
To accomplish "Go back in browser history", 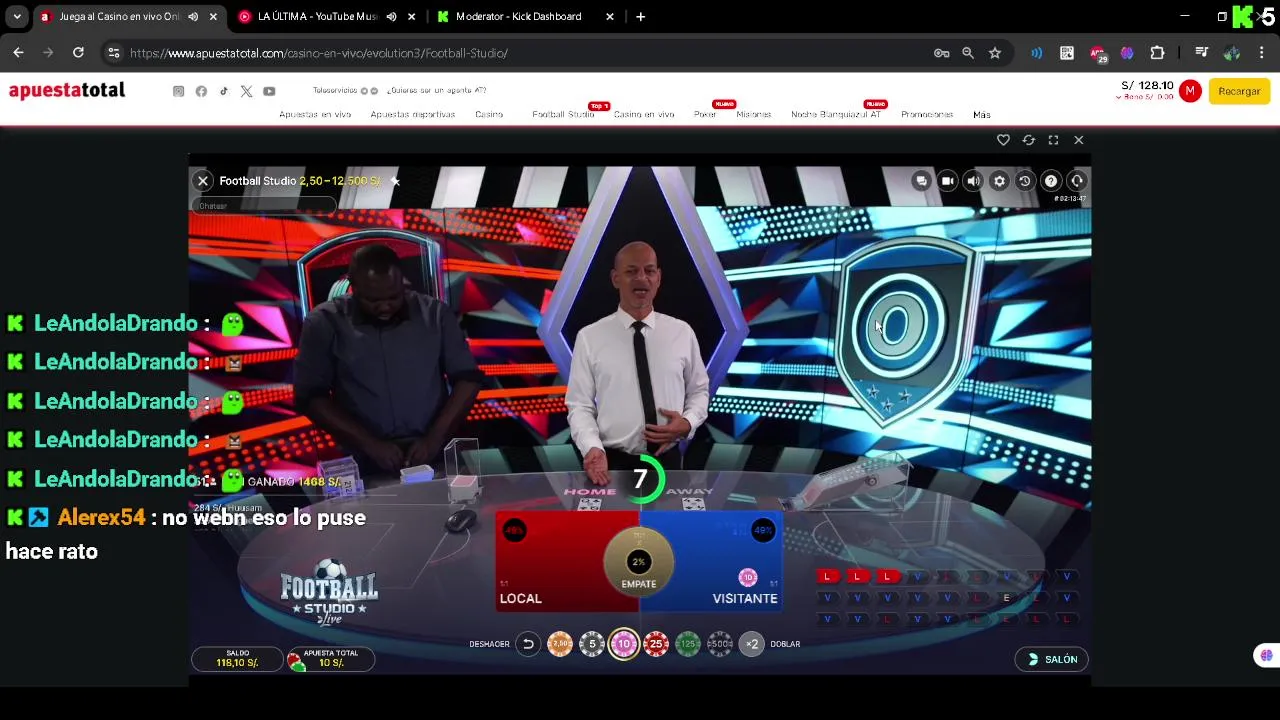I will 18,53.
